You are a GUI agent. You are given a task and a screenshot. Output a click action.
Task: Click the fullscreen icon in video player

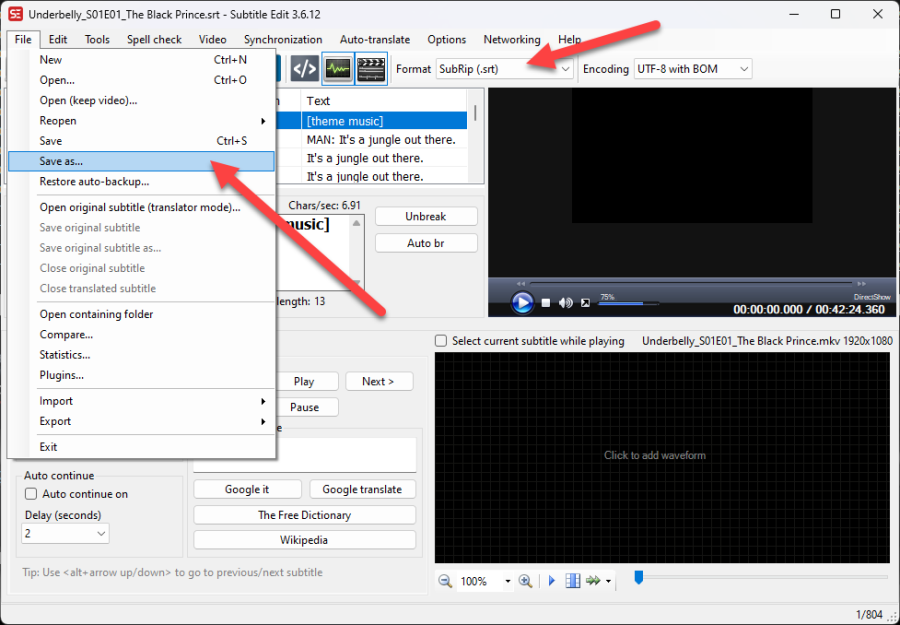coord(584,303)
